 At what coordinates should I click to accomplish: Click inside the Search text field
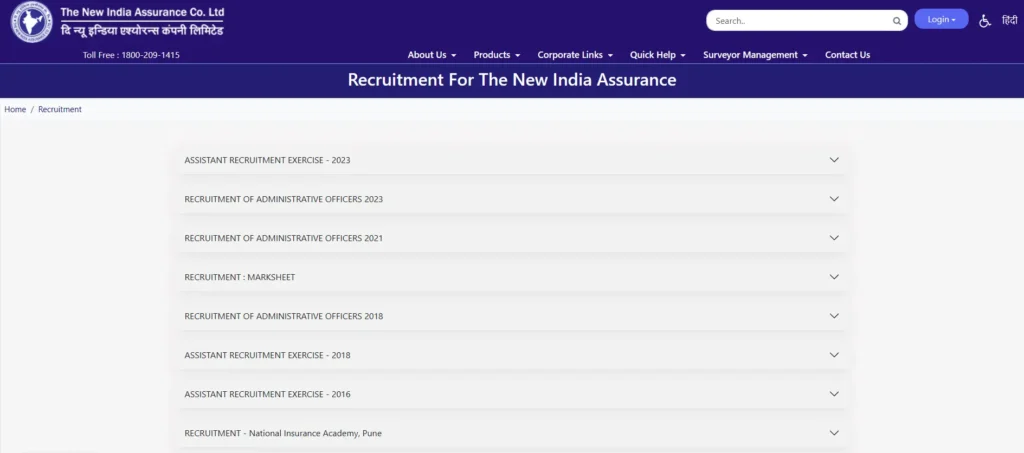click(x=795, y=21)
